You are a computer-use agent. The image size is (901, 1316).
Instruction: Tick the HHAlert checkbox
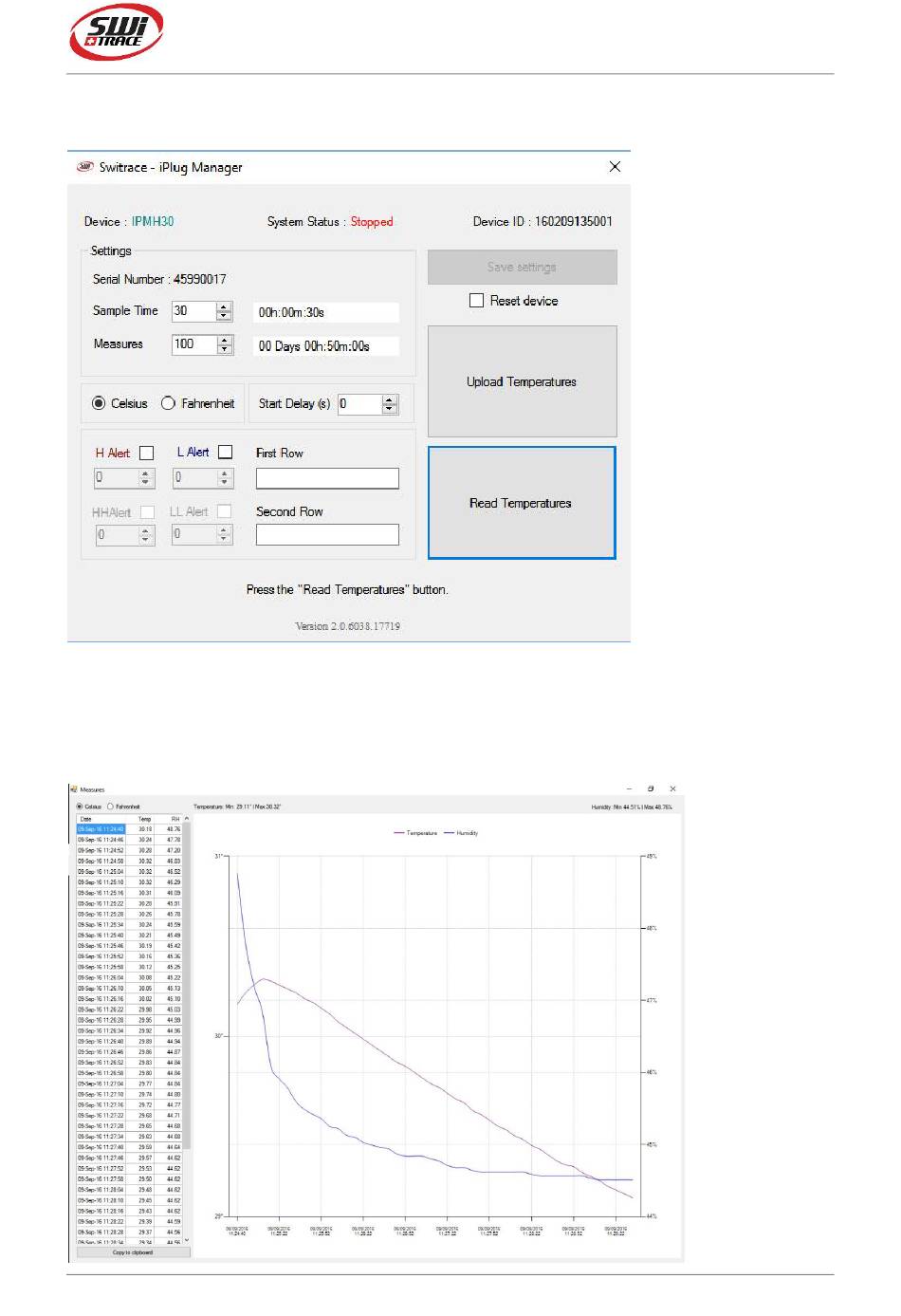coord(147,511)
